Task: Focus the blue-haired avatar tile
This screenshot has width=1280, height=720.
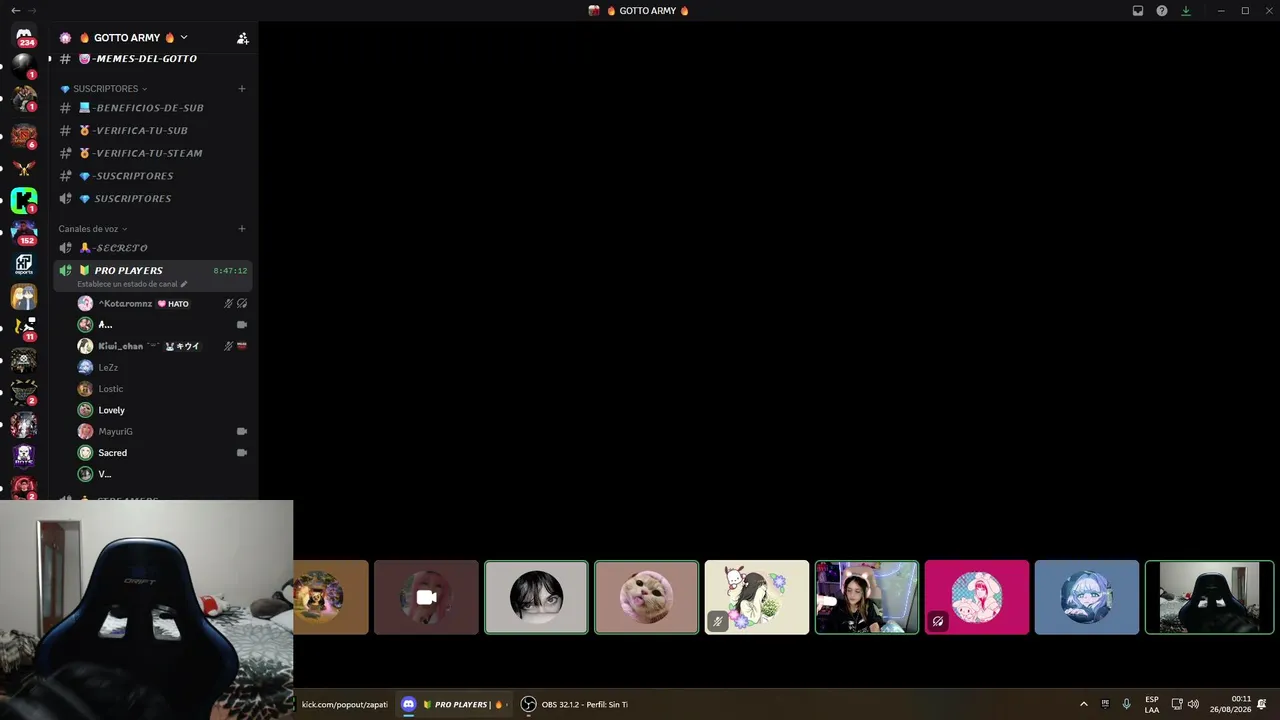Action: point(1086,597)
